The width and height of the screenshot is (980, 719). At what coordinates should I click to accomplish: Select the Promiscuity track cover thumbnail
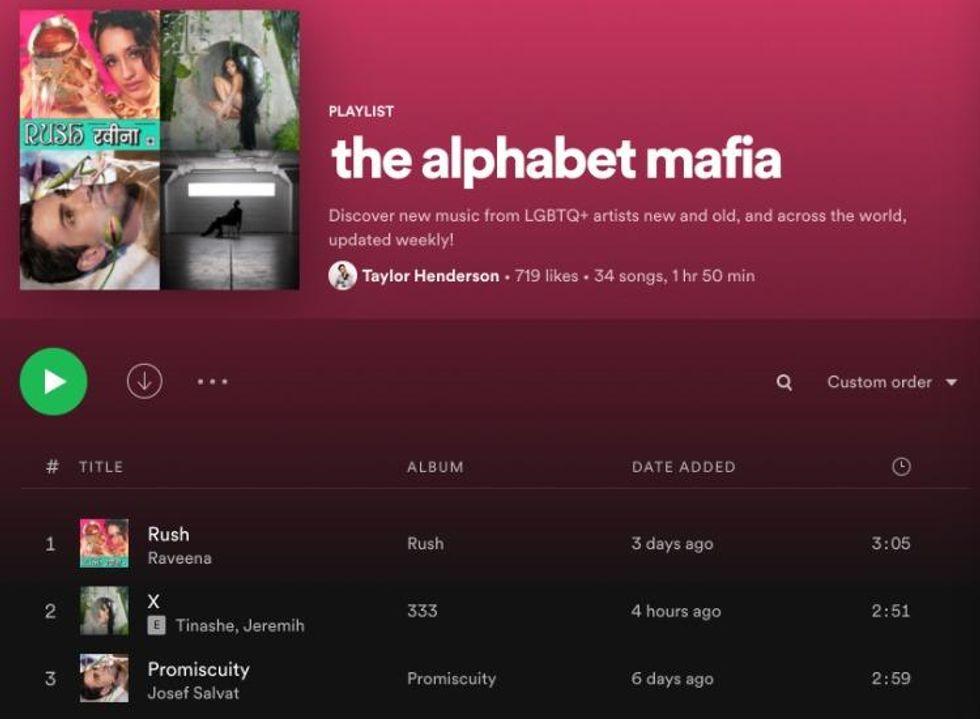[104, 678]
